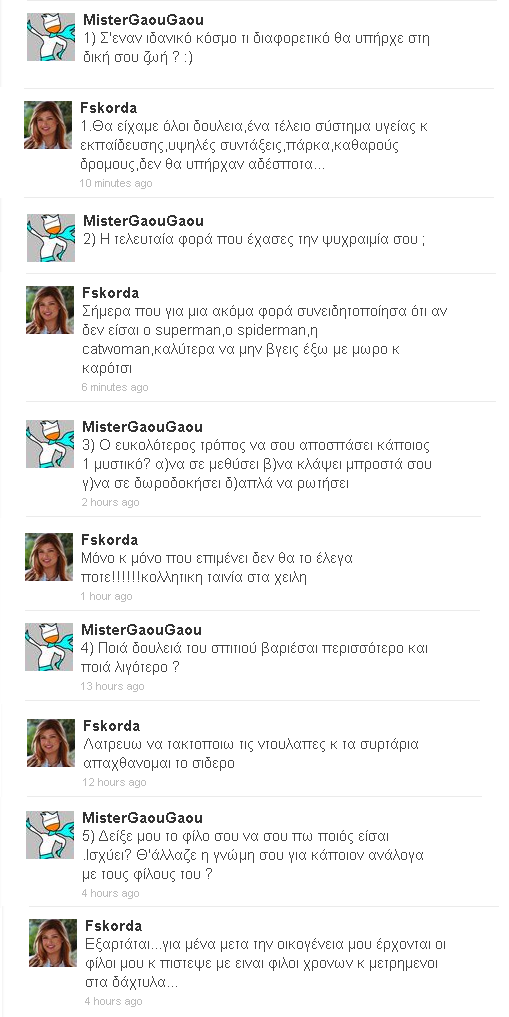
Task: Click the '12 hours ago' timestamp
Action: 114,782
